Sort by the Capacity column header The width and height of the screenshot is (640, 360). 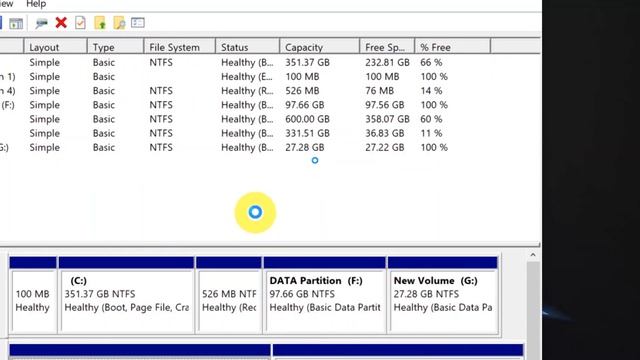tap(320, 47)
